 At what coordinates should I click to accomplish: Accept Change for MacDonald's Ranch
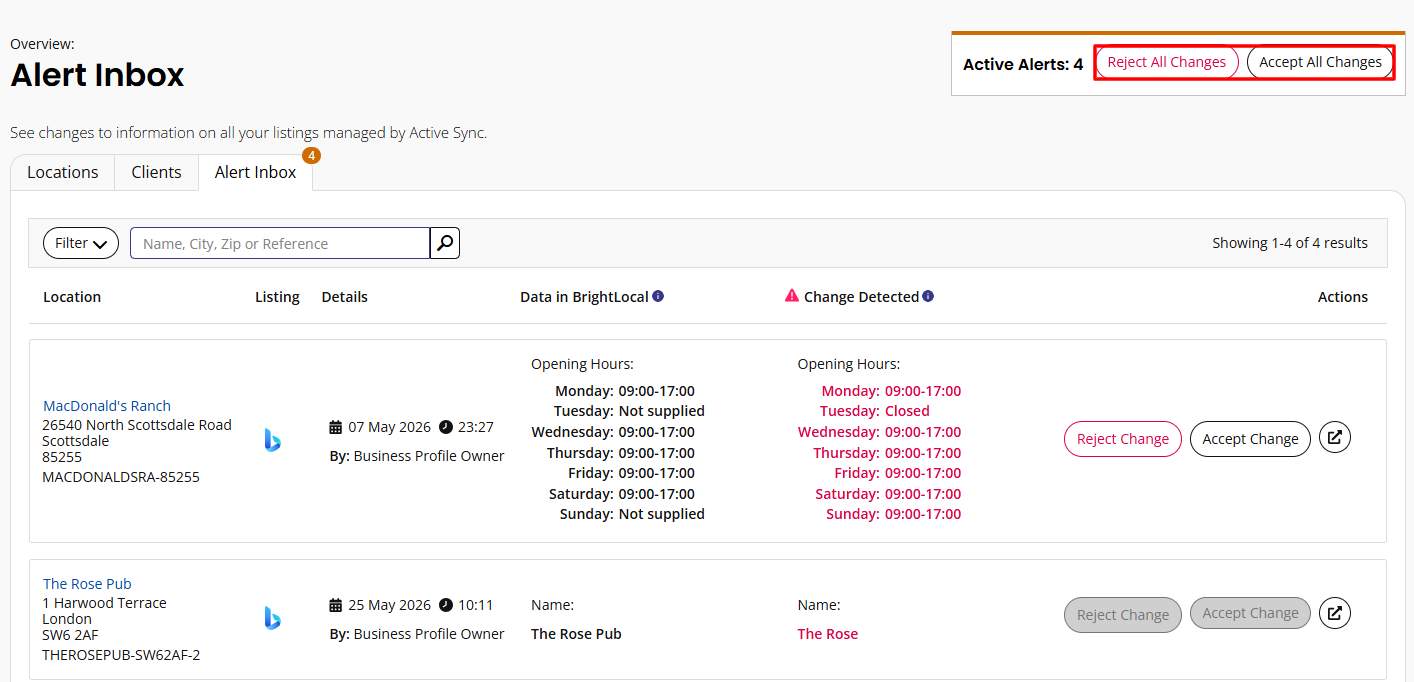[1250, 439]
